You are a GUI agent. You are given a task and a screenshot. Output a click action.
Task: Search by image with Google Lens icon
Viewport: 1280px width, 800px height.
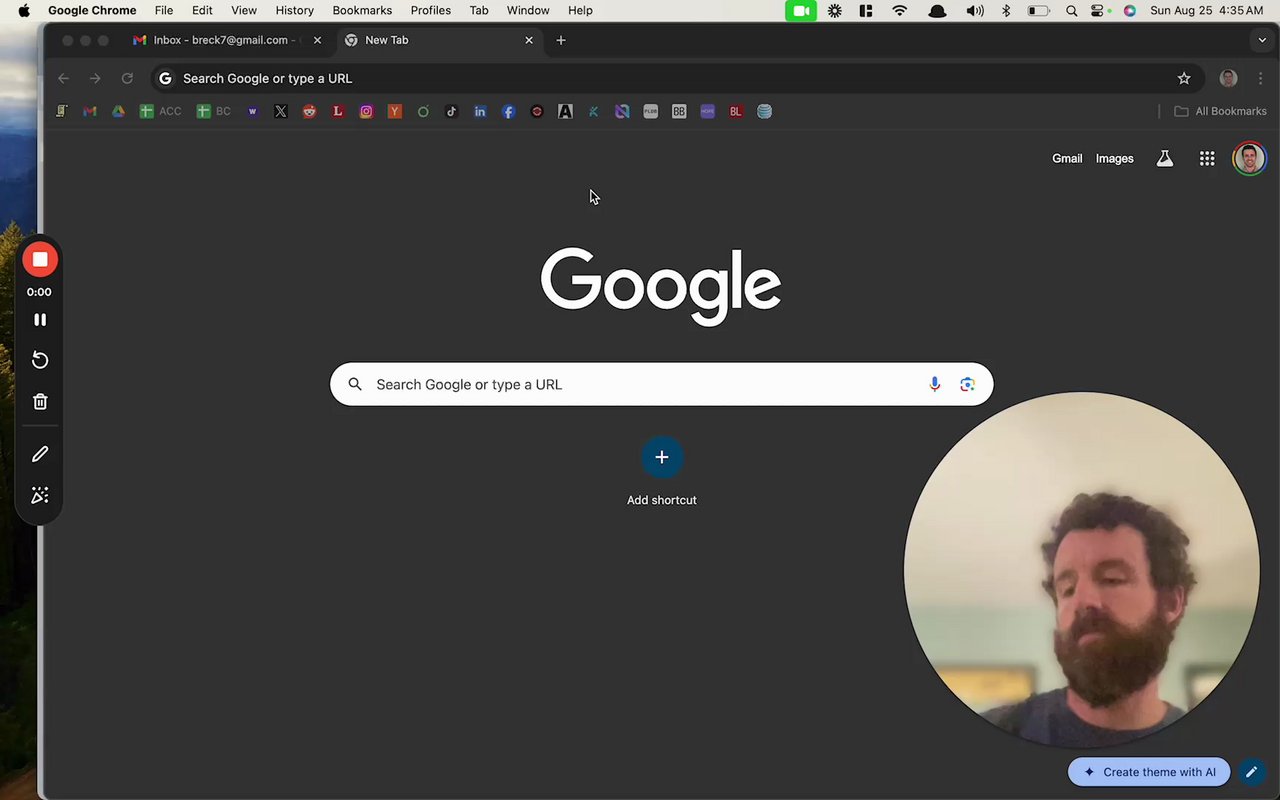pyautogui.click(x=967, y=384)
